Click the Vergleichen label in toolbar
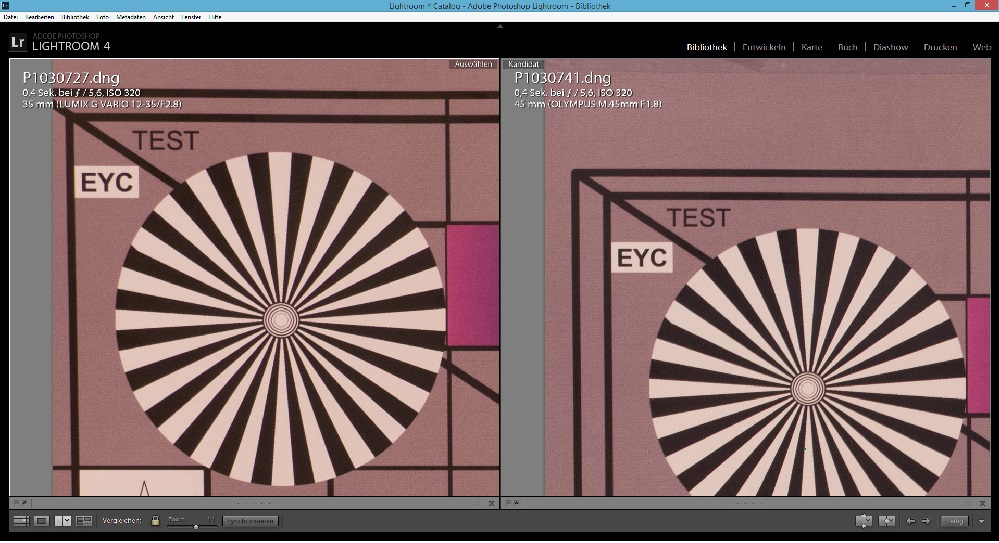Screen dimensions: 999x543 (122, 521)
